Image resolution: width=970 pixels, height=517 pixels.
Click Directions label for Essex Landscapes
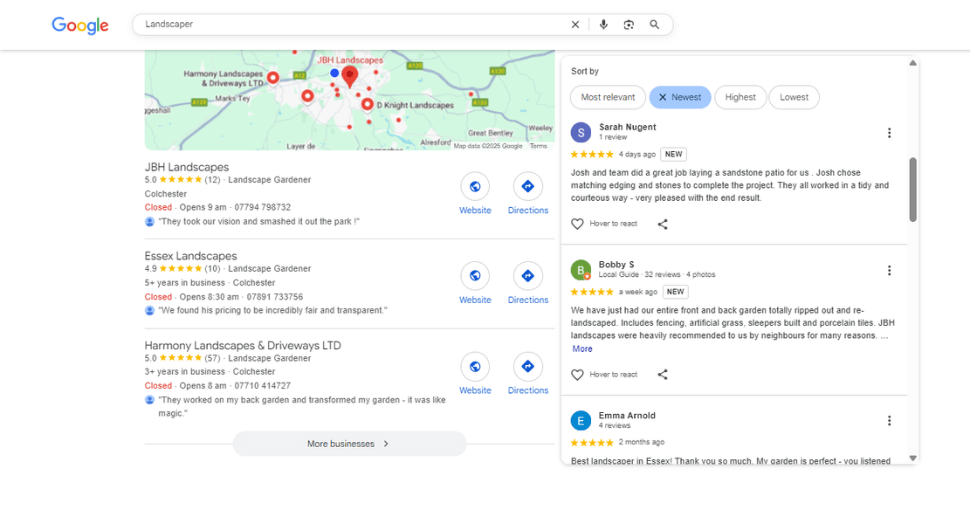click(x=528, y=300)
